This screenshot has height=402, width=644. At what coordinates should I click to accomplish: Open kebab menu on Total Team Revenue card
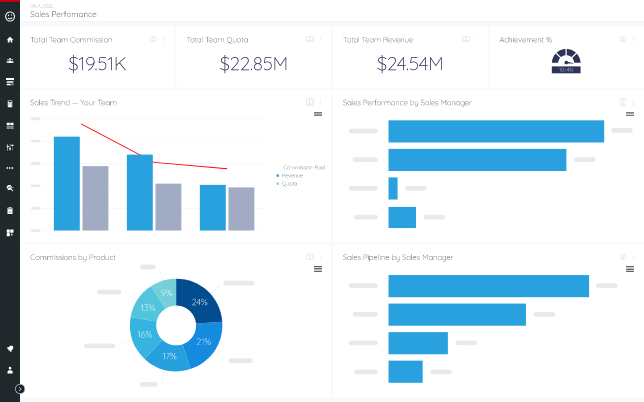(477, 39)
